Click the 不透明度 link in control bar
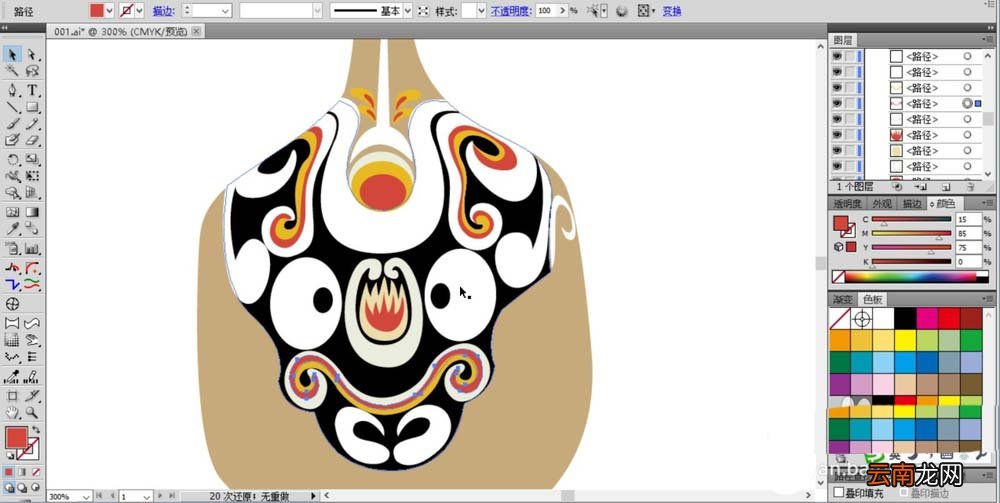 coord(511,11)
